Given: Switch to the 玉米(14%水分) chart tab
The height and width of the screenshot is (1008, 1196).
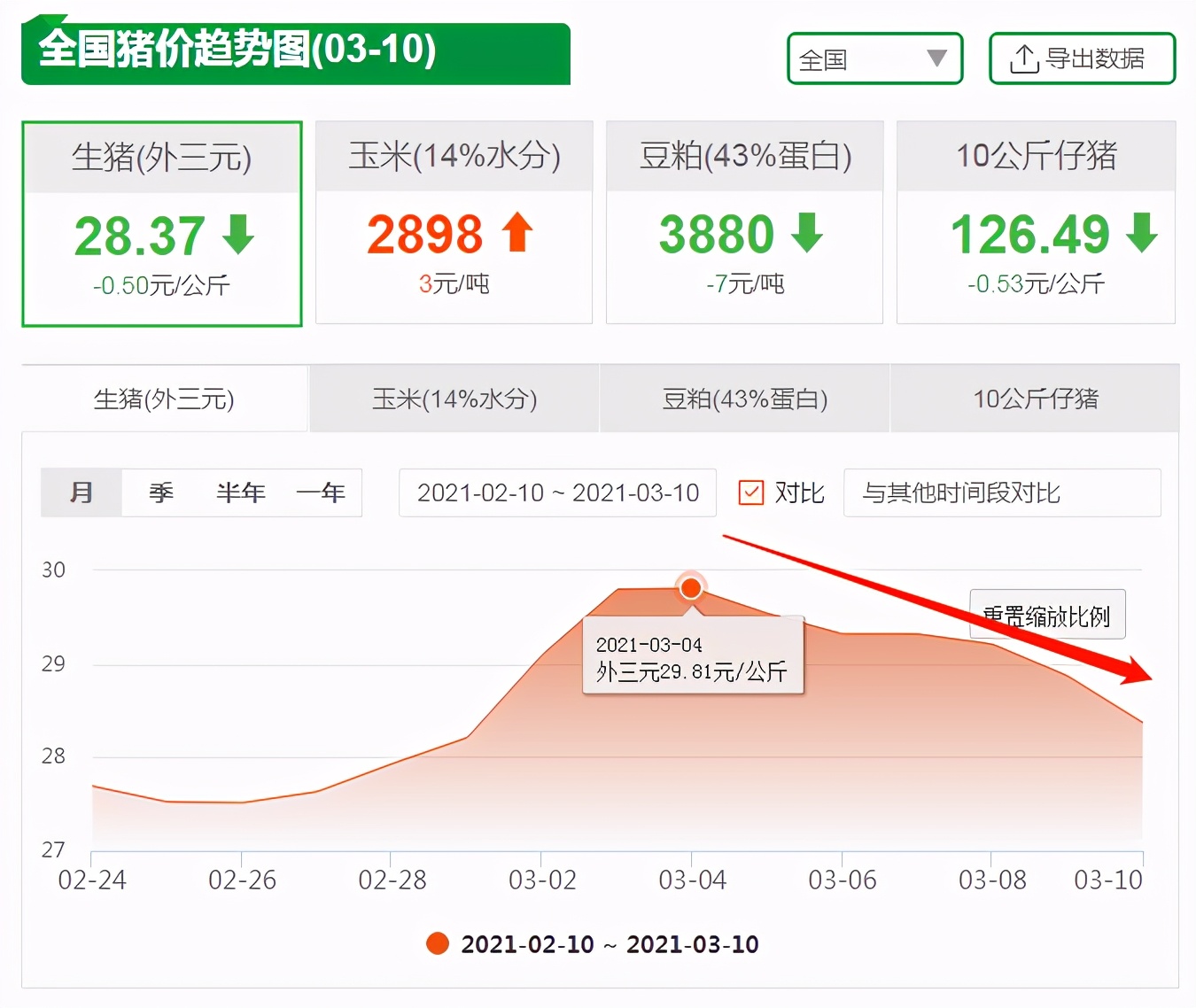Looking at the screenshot, I should click(454, 399).
